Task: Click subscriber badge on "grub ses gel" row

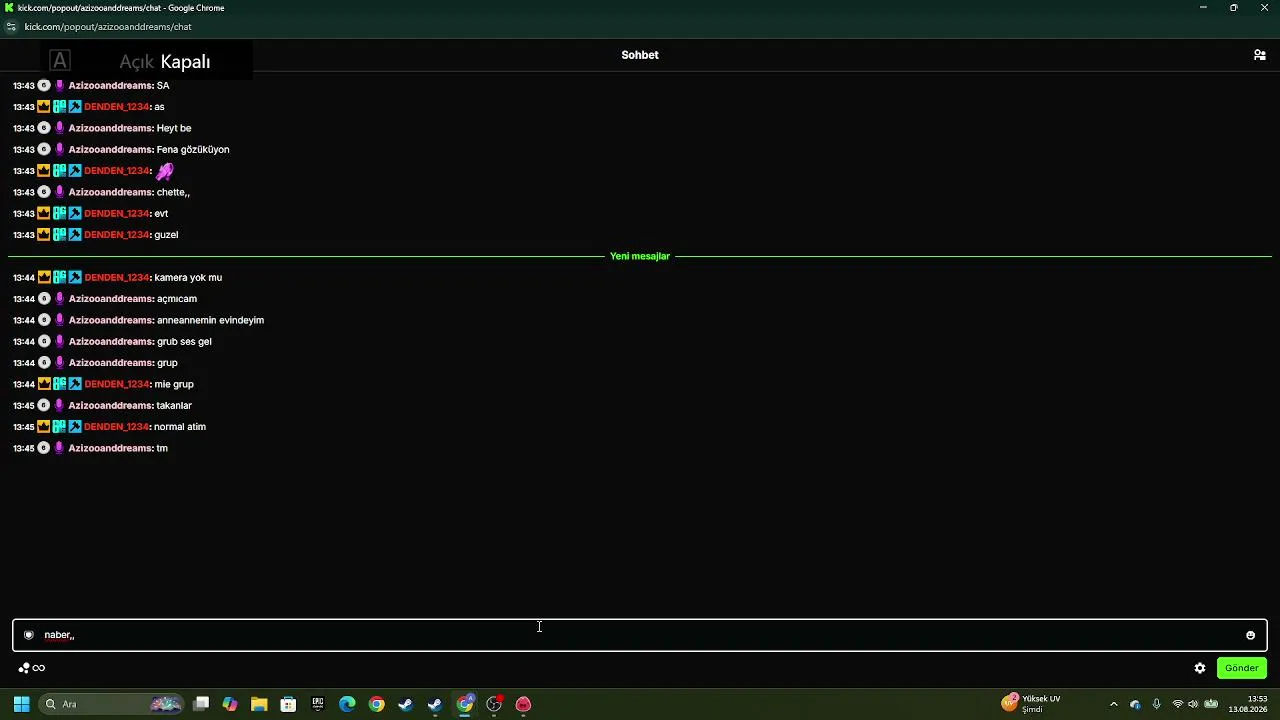Action: [x=44, y=342]
